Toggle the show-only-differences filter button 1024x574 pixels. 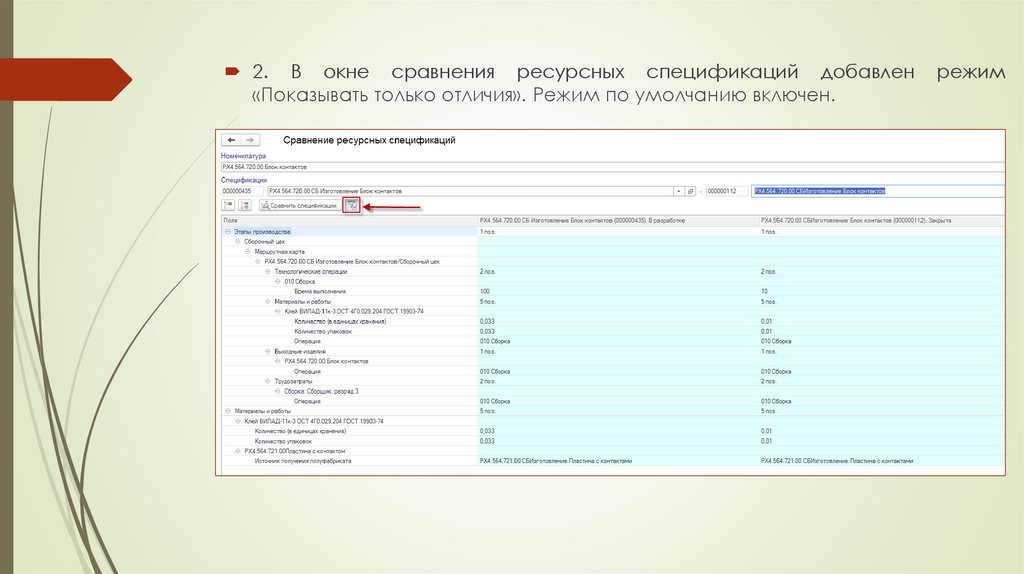pyautogui.click(x=351, y=205)
